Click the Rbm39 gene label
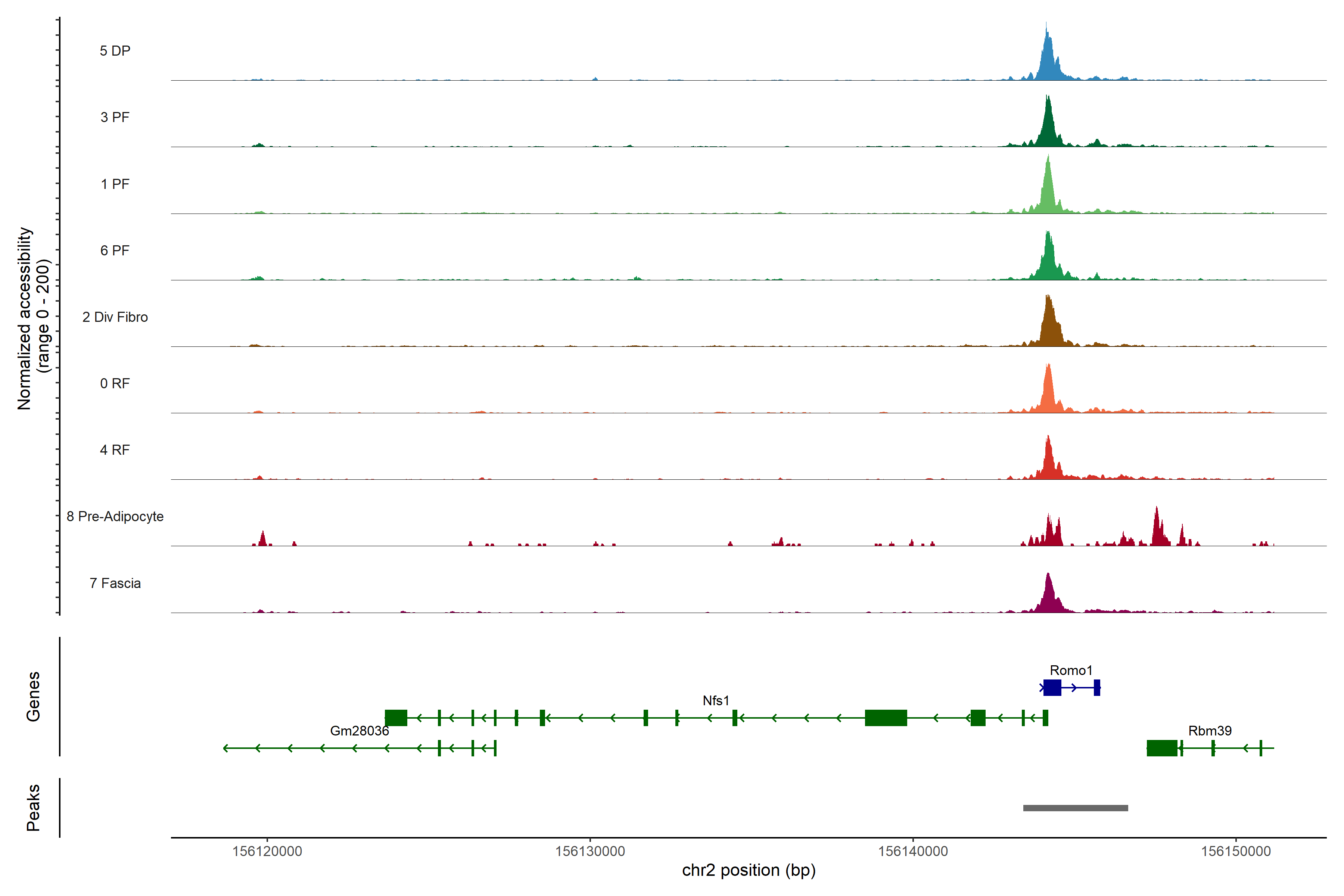The image size is (1344, 896). [1210, 731]
